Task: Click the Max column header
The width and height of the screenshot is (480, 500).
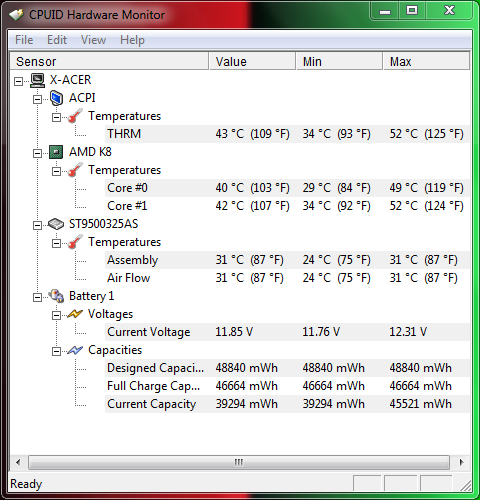Action: (x=426, y=61)
